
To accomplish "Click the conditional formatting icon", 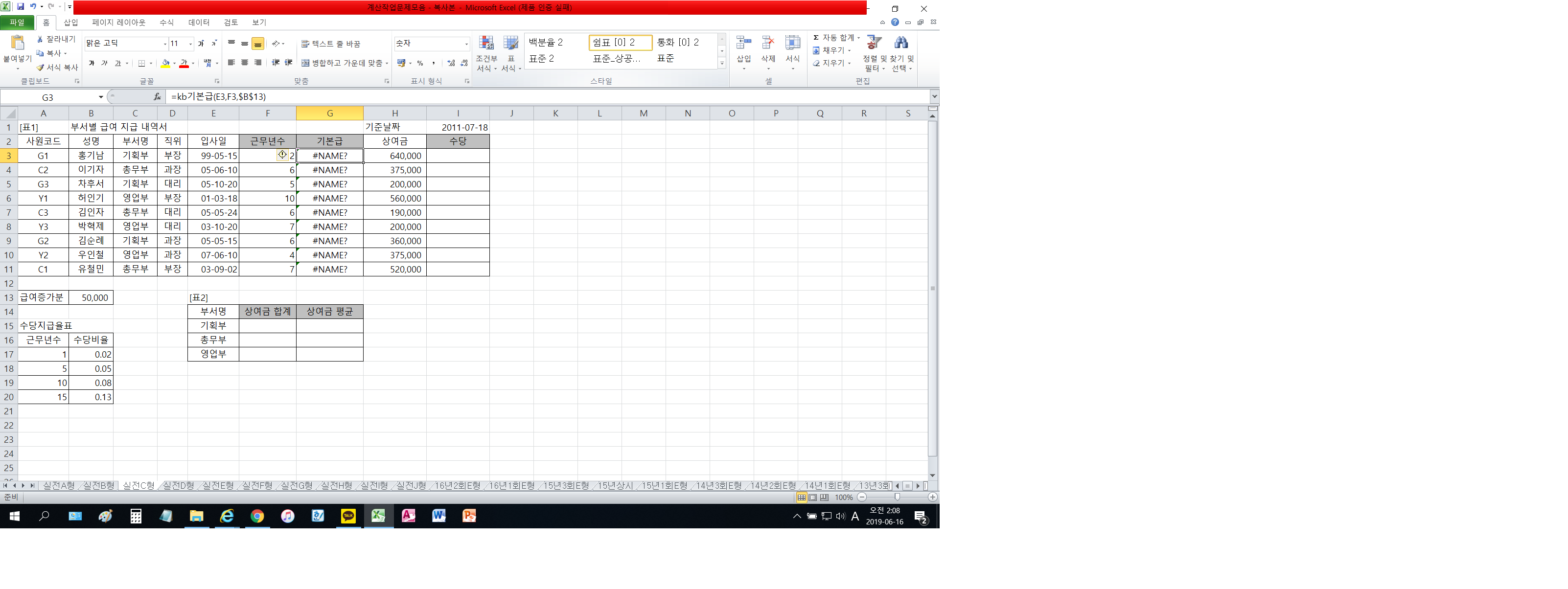I will 486,43.
